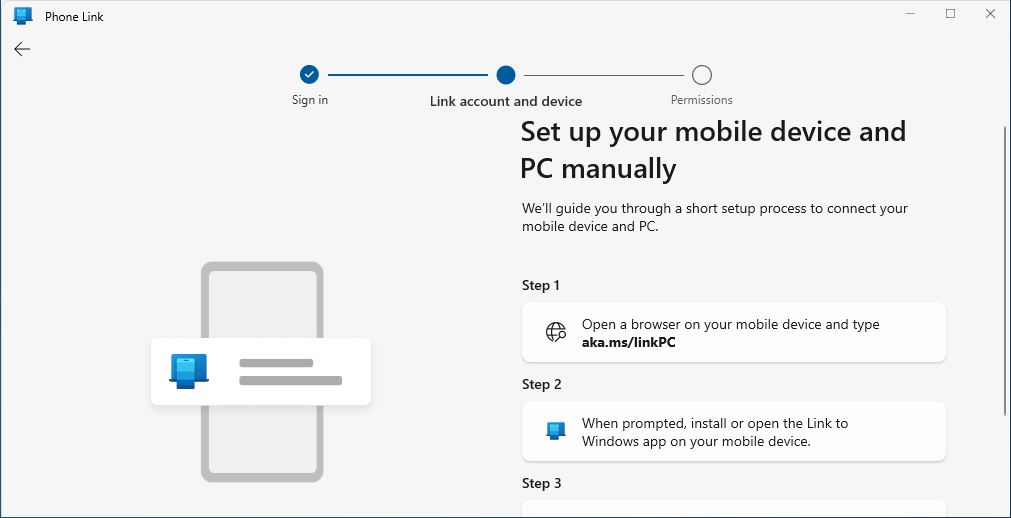The image size is (1011, 518).
Task: Minimize the Phone Link window
Action: [910, 14]
